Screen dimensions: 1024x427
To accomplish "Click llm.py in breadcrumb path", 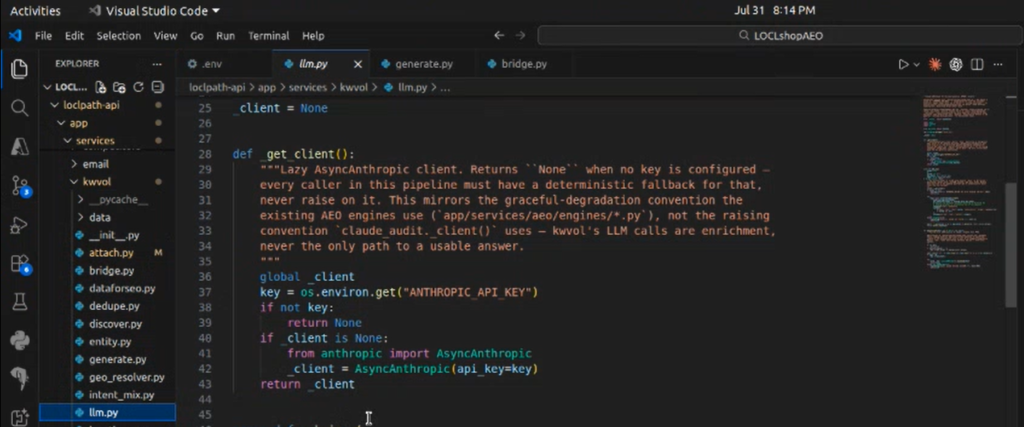I will [411, 87].
